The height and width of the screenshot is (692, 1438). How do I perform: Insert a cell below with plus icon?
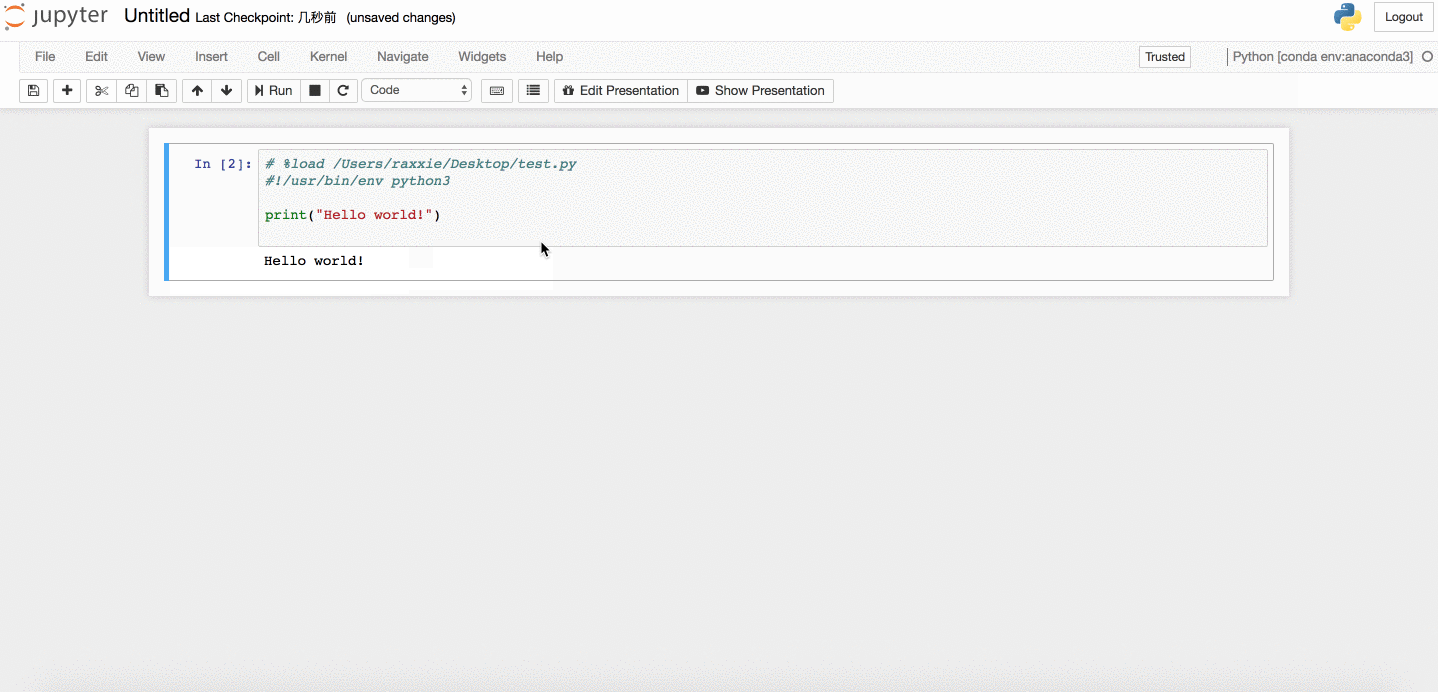click(x=67, y=90)
